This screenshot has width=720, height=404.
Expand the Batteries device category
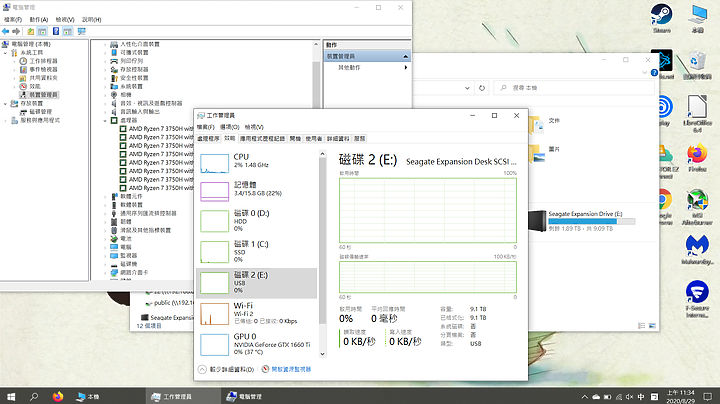tap(105, 239)
